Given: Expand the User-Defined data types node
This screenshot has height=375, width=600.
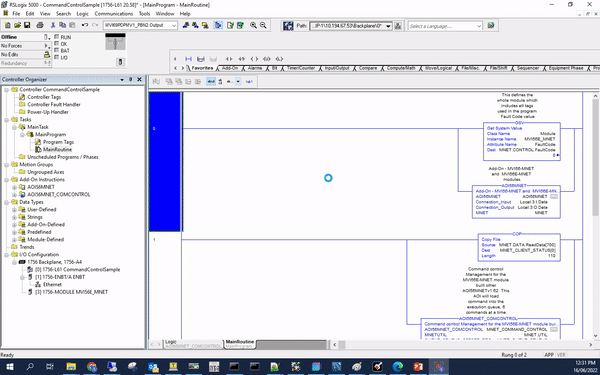Looking at the screenshot, I should click(14, 210).
